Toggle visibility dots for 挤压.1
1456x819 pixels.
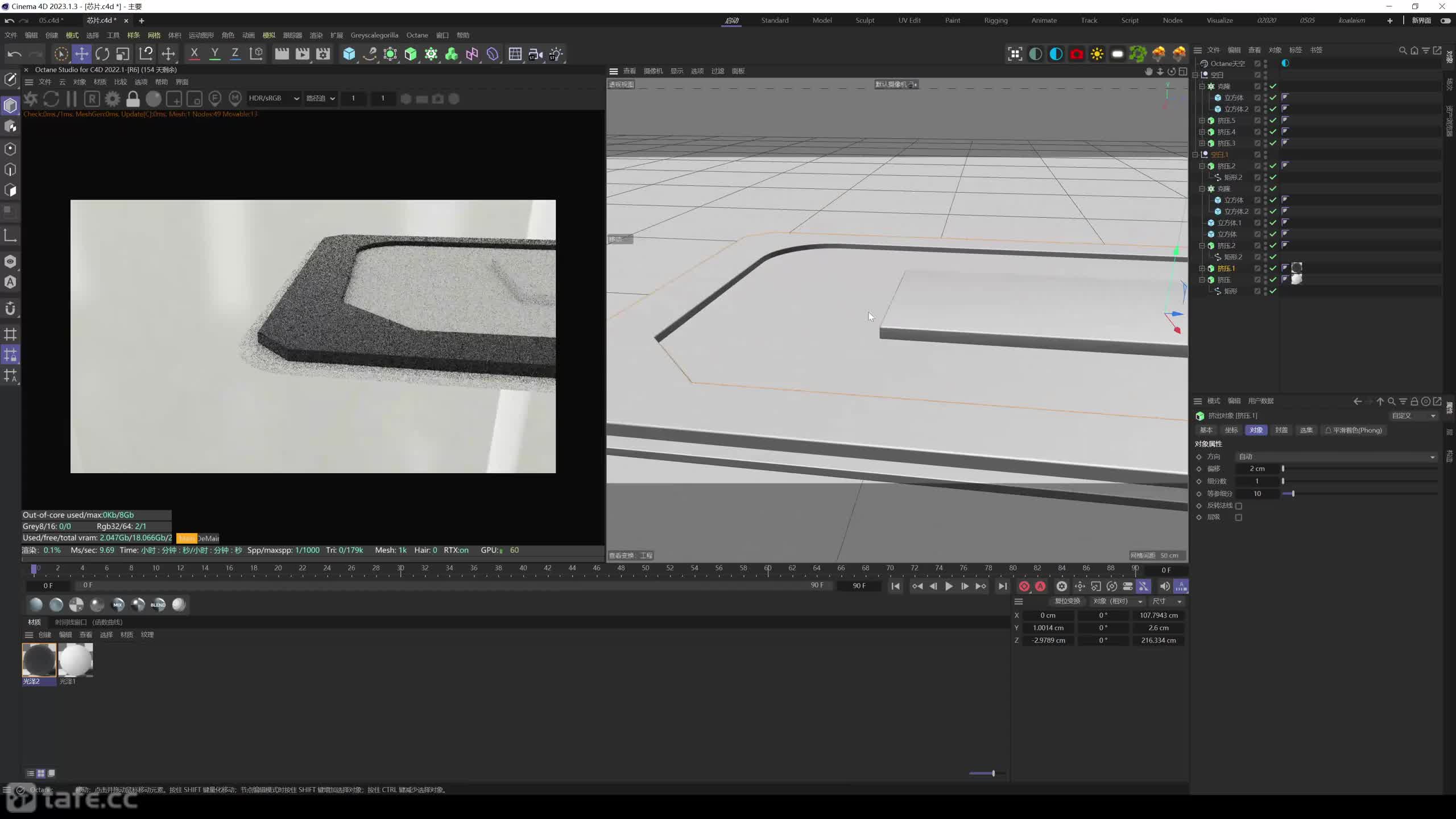tap(1265, 268)
